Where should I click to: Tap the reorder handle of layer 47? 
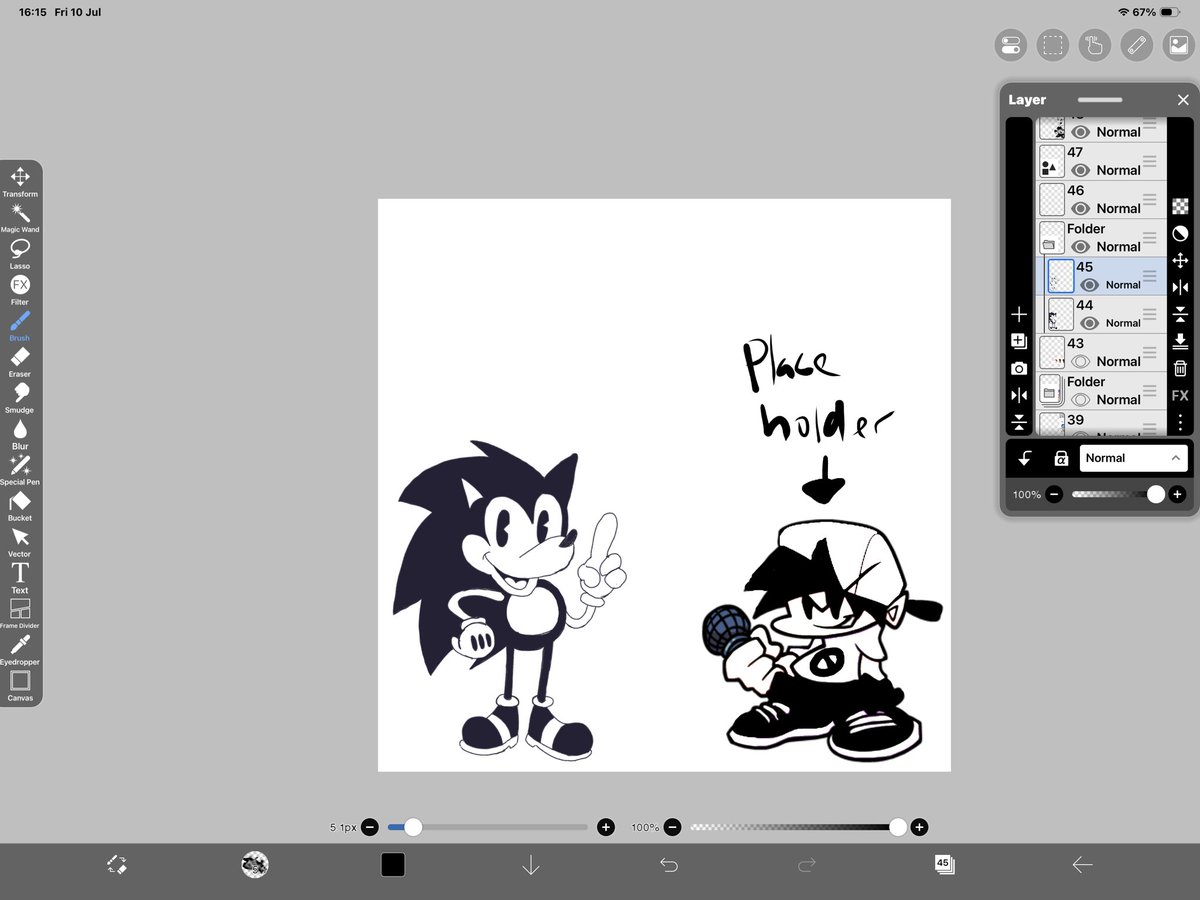[x=1150, y=161]
